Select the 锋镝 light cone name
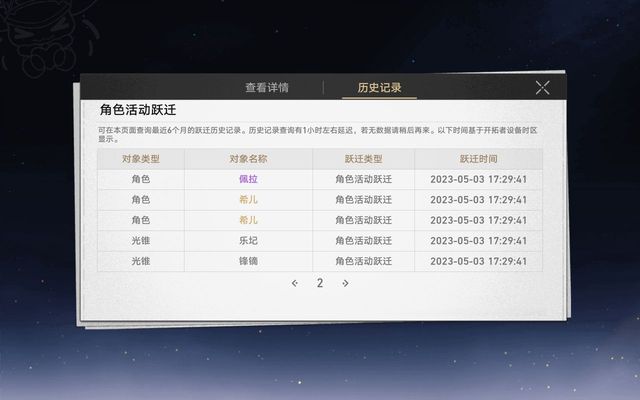Image resolution: width=640 pixels, height=400 pixels. click(248, 261)
